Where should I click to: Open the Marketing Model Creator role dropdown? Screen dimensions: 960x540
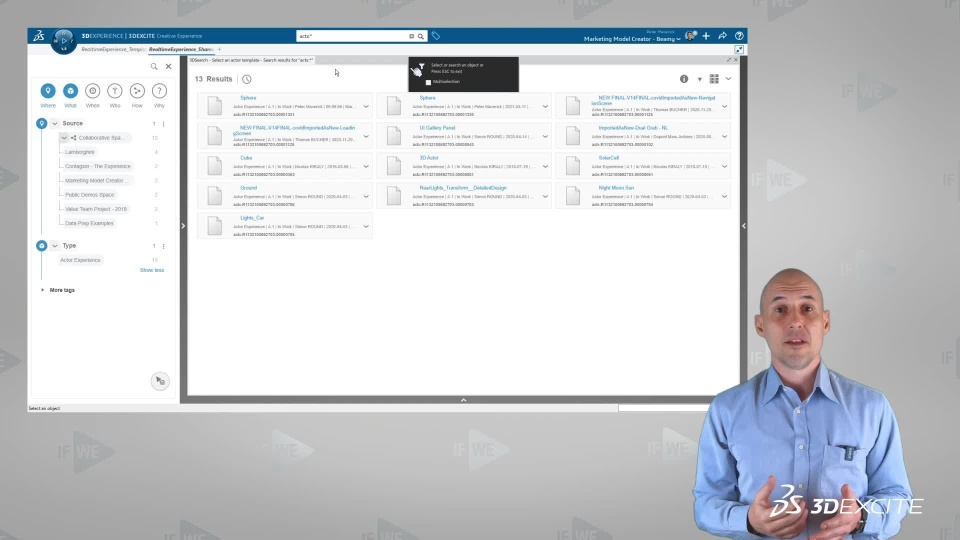[632, 39]
